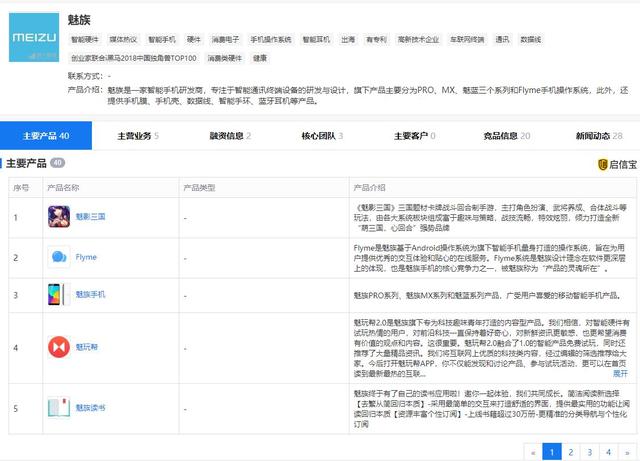Click the 魅族手机 row description text
The width and height of the screenshot is (640, 461).
coord(487,295)
